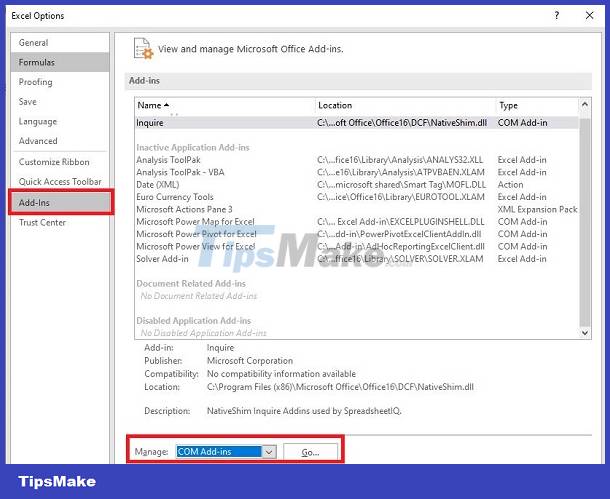610x499 pixels.
Task: Click the Go... button
Action: click(310, 452)
